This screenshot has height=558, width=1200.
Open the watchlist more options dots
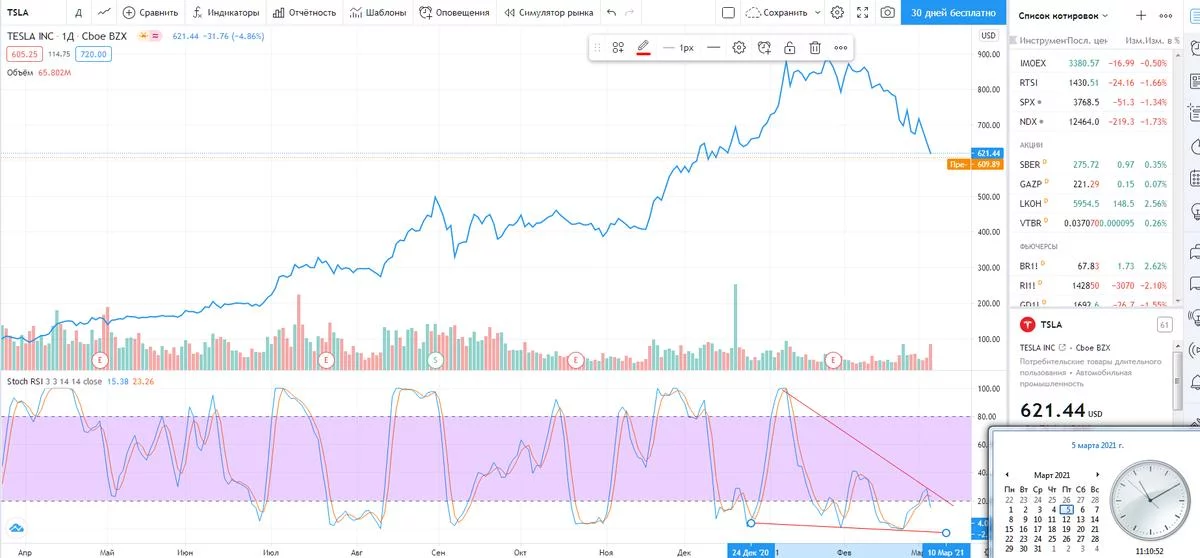[x=1164, y=16]
